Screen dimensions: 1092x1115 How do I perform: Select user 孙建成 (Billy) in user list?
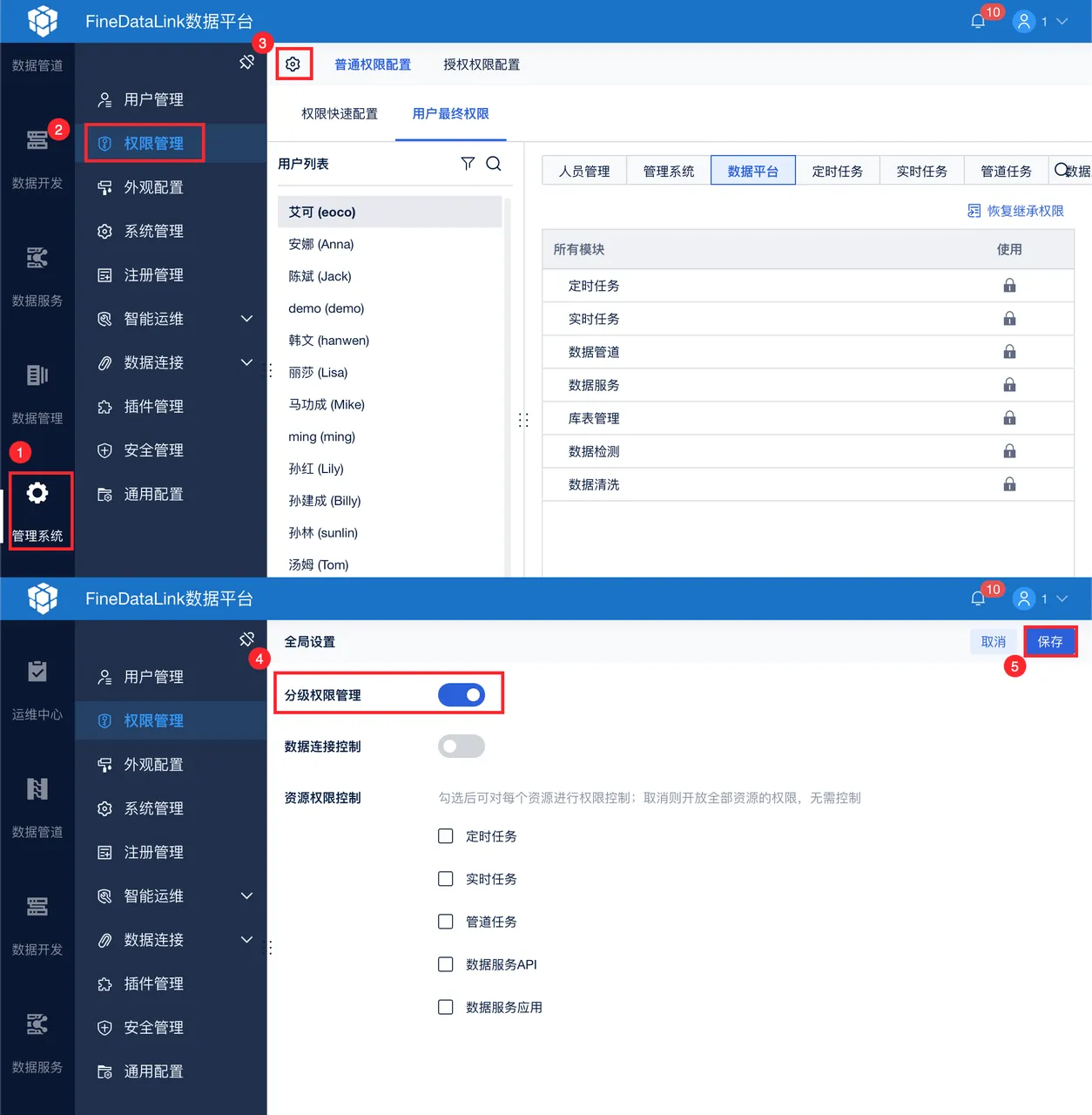click(x=389, y=501)
